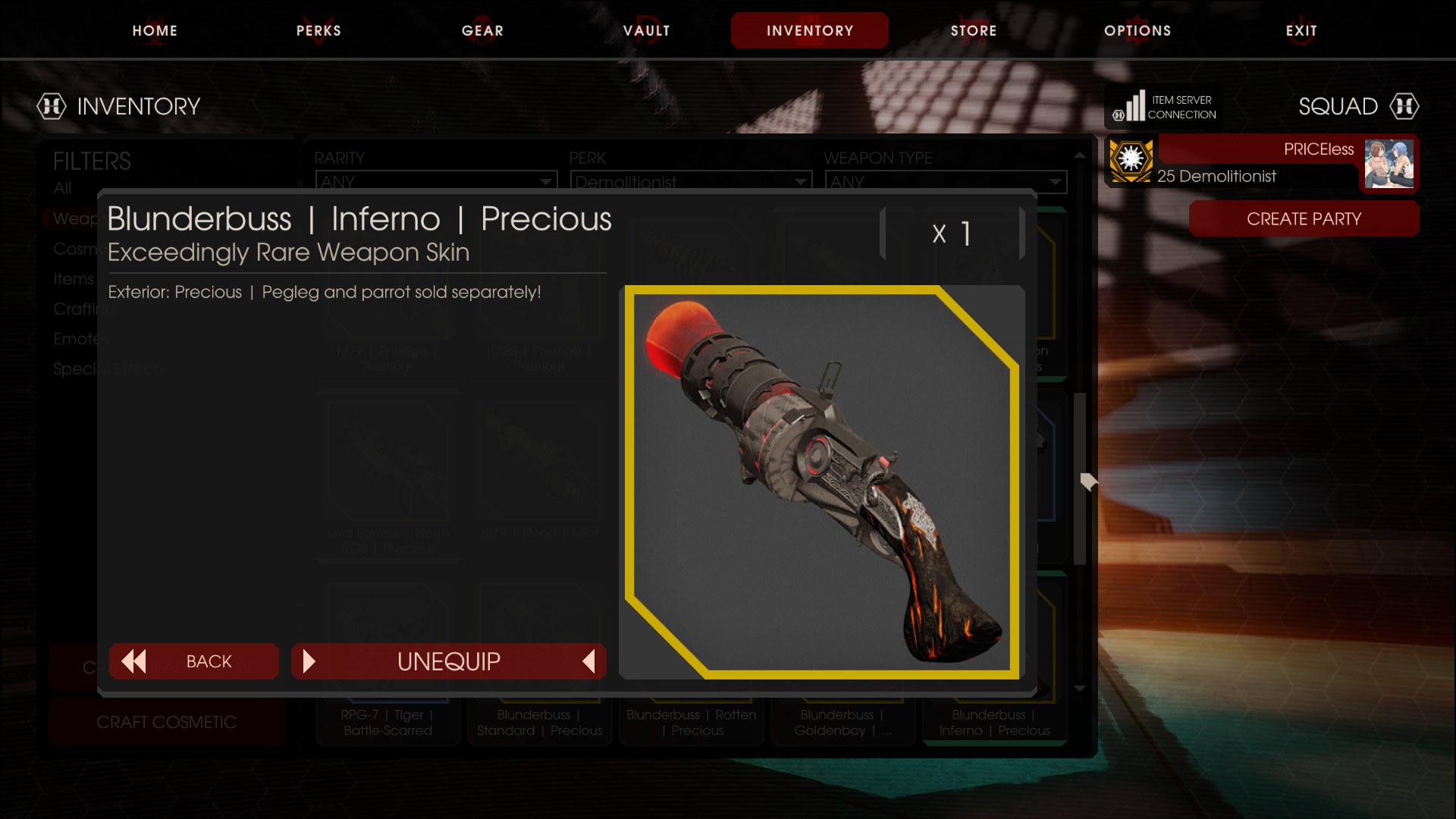Expand the RARITY dropdown
The height and width of the screenshot is (819, 1456).
(x=437, y=181)
